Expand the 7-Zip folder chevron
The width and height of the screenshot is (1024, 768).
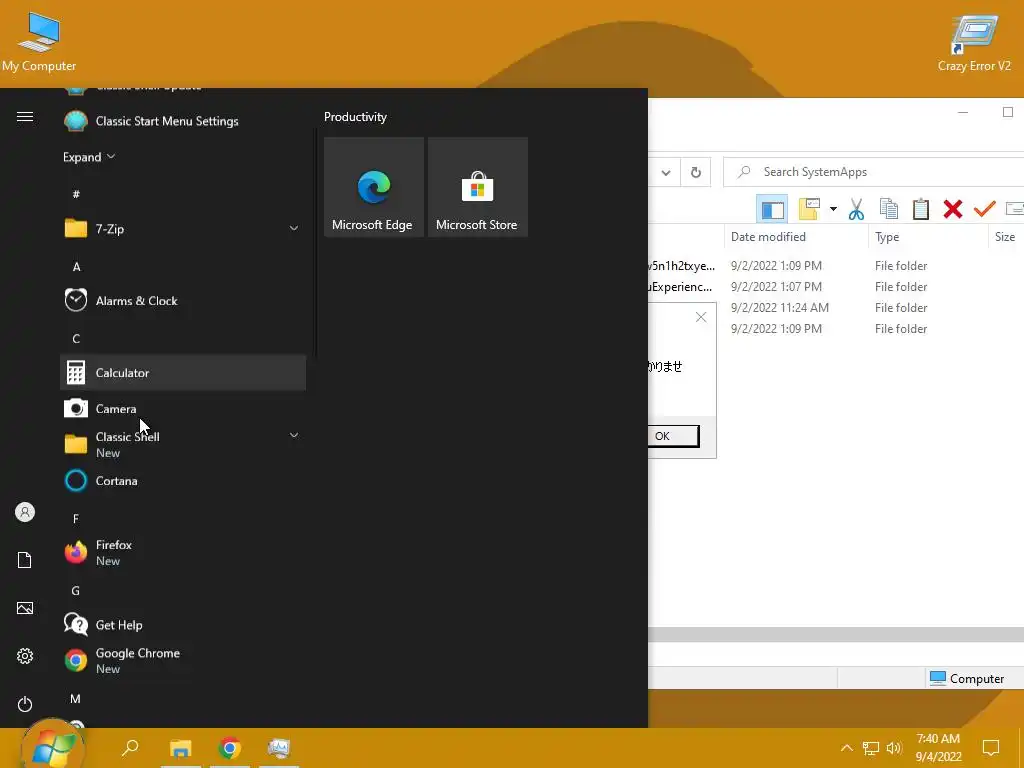pyautogui.click(x=294, y=228)
